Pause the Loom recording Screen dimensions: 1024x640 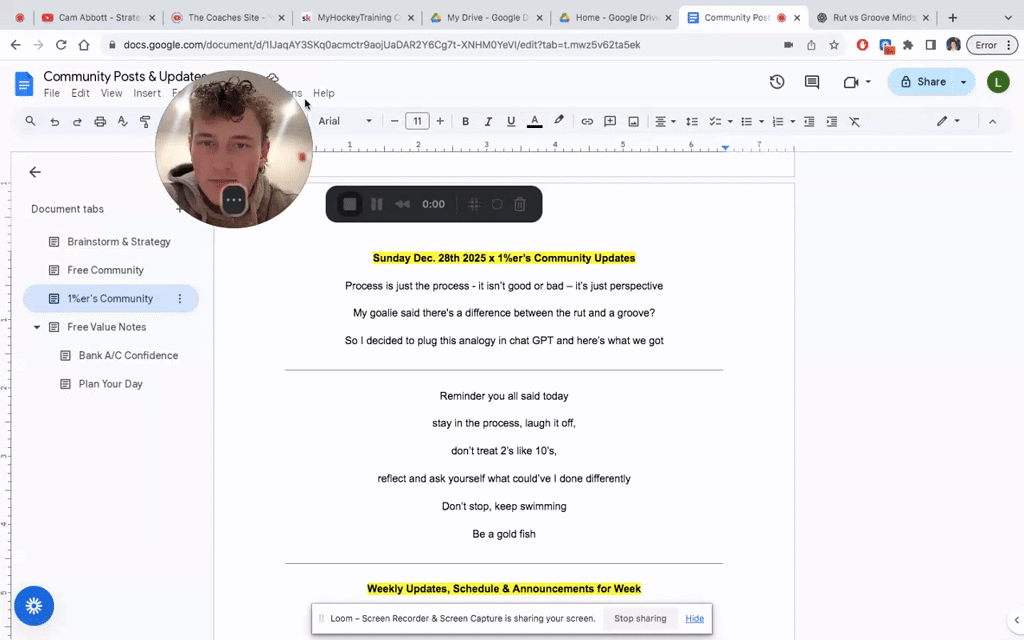point(377,204)
